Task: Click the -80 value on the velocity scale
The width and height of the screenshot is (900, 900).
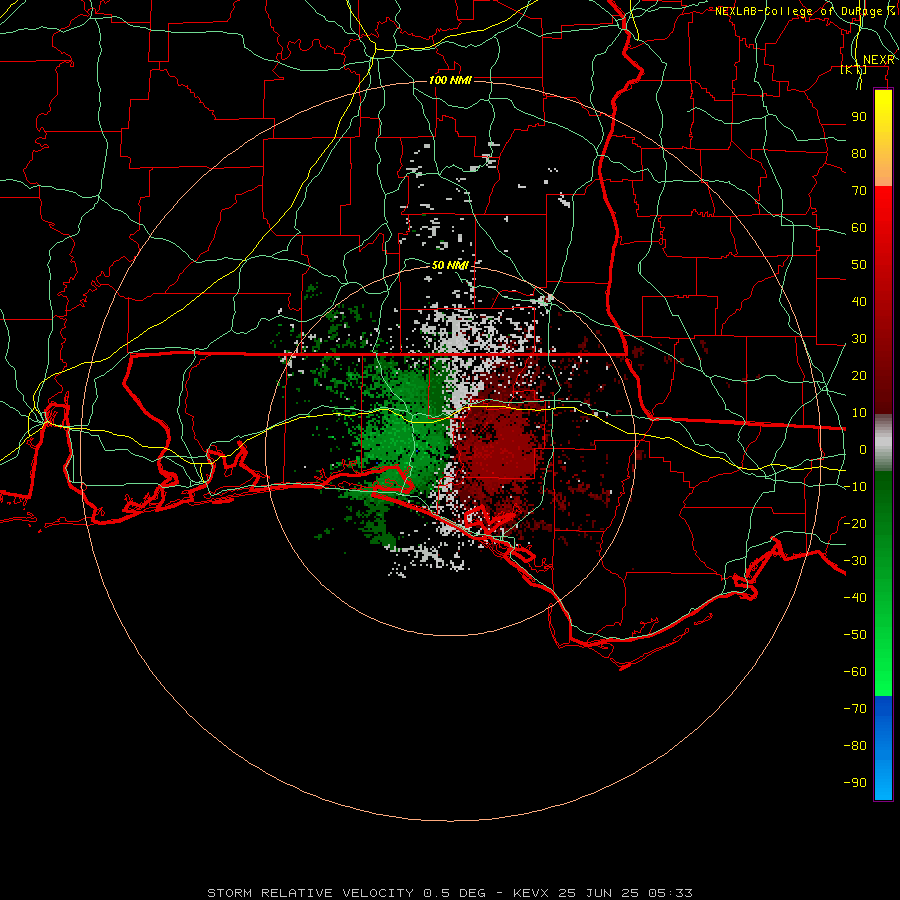Action: 855,746
